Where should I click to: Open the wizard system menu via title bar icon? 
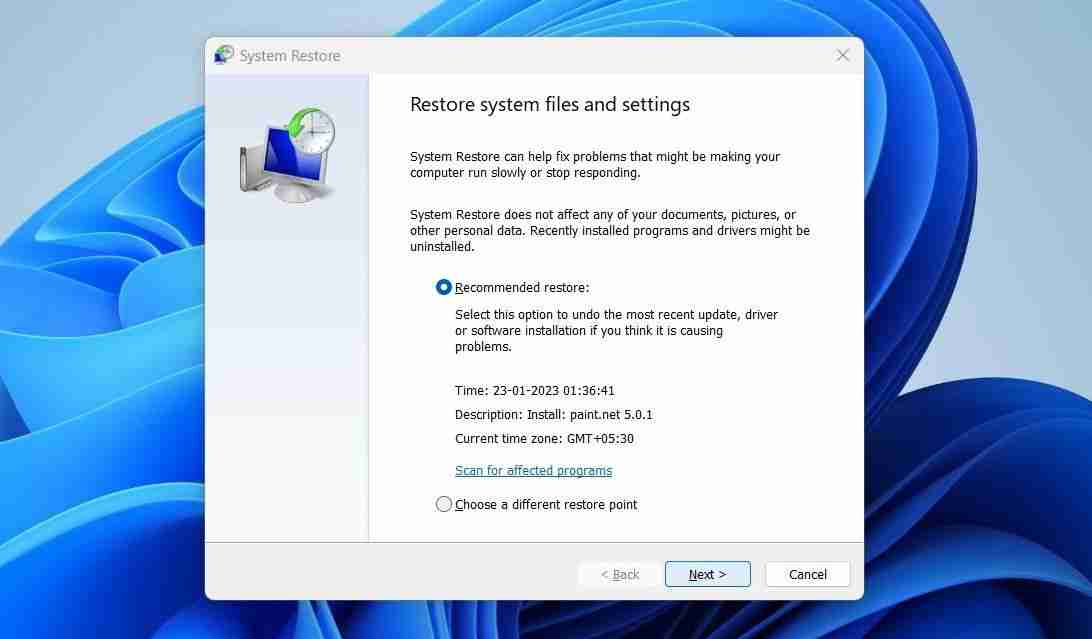point(223,55)
